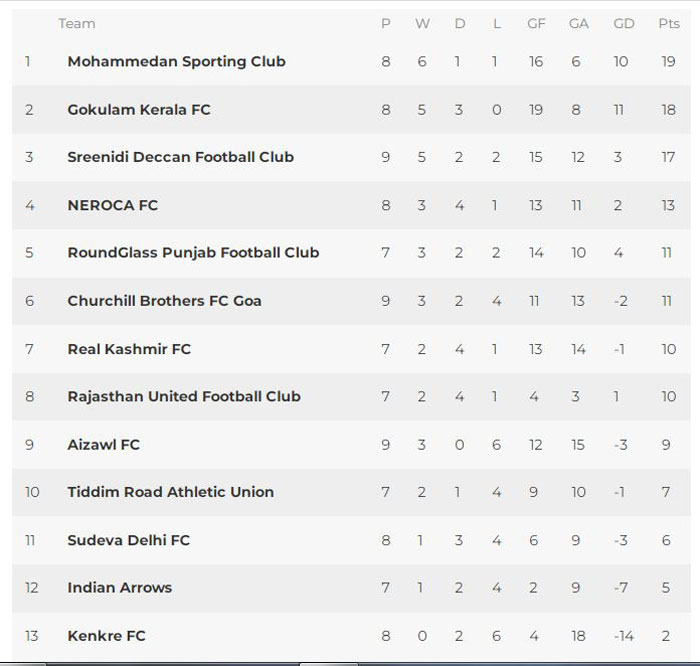Click the GD column header

tap(624, 24)
